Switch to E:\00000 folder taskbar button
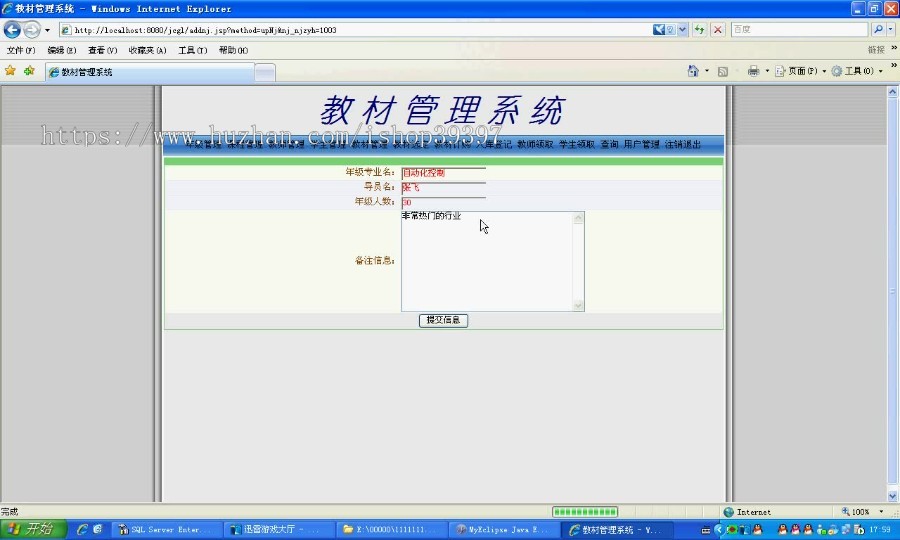 coord(391,530)
